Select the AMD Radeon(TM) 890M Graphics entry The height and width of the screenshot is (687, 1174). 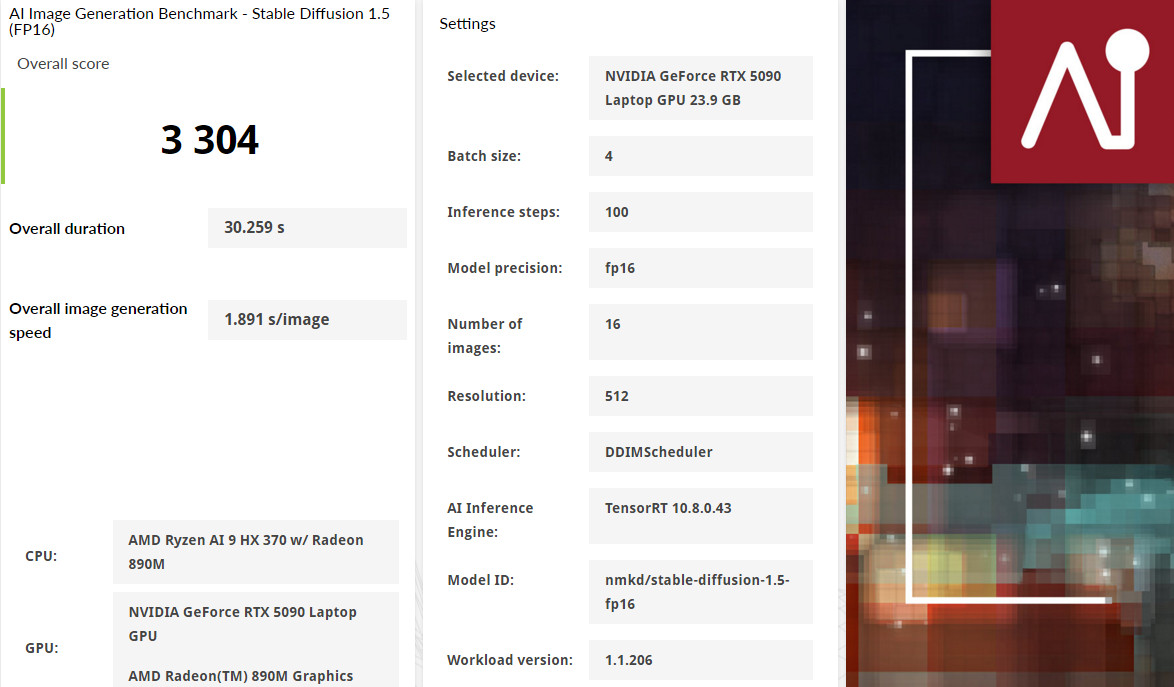click(240, 676)
